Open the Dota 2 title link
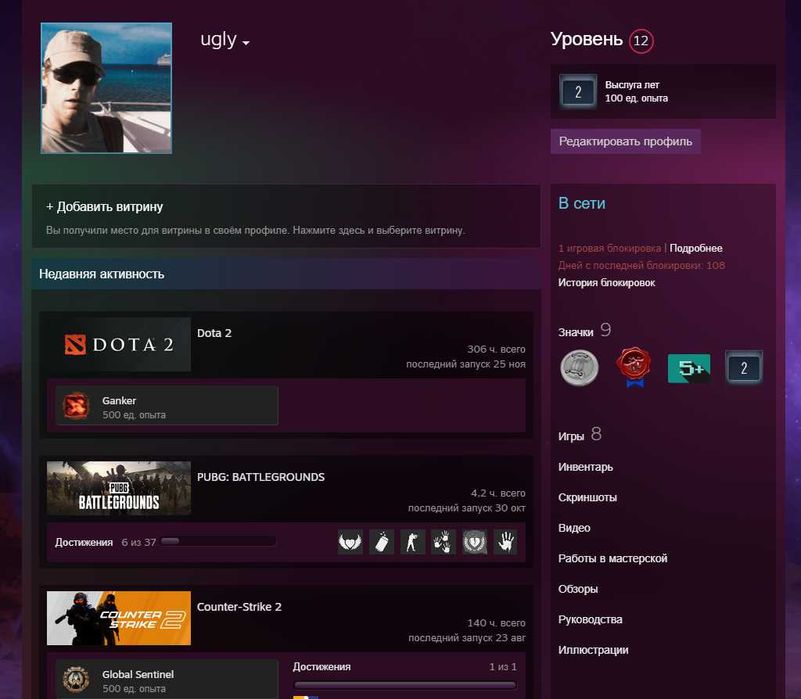Viewport: 801px width, 699px height. click(214, 333)
